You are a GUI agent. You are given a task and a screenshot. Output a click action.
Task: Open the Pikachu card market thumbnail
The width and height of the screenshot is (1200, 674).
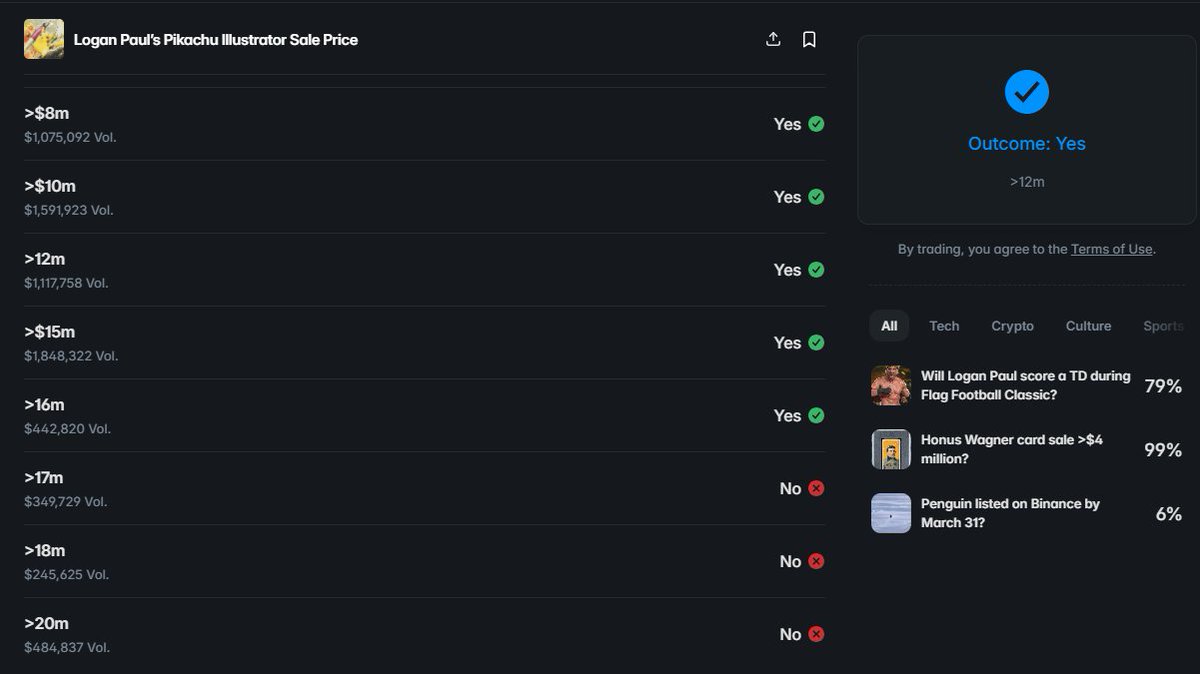click(44, 39)
